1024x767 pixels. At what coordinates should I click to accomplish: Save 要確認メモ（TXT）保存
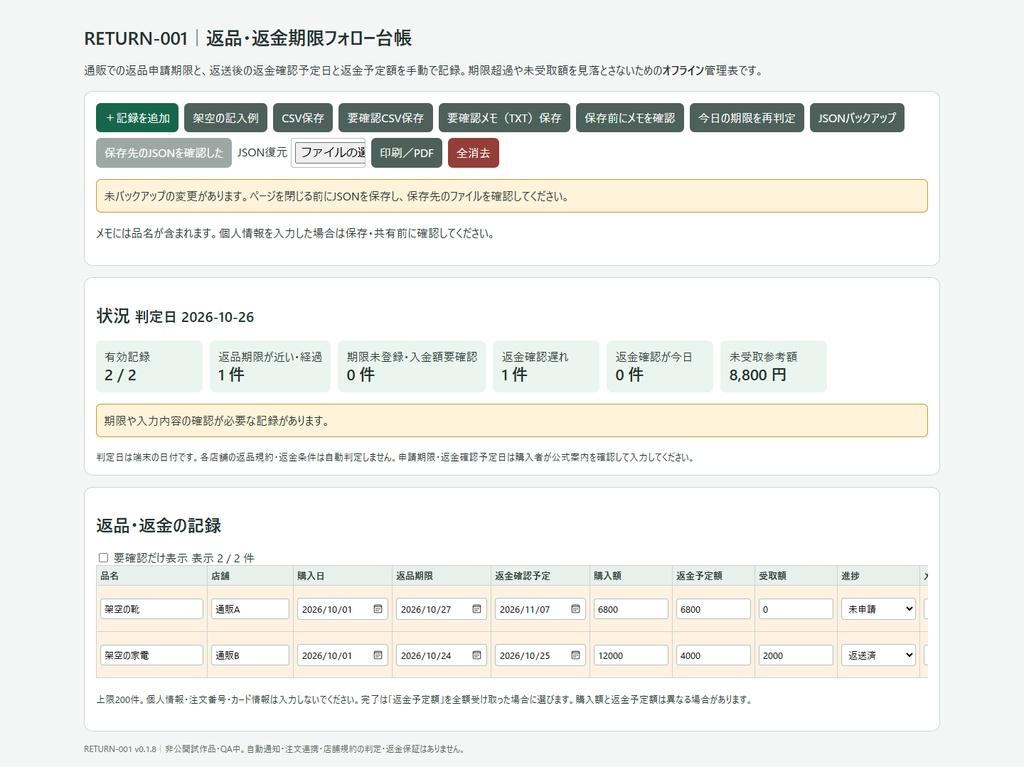[x=504, y=118]
